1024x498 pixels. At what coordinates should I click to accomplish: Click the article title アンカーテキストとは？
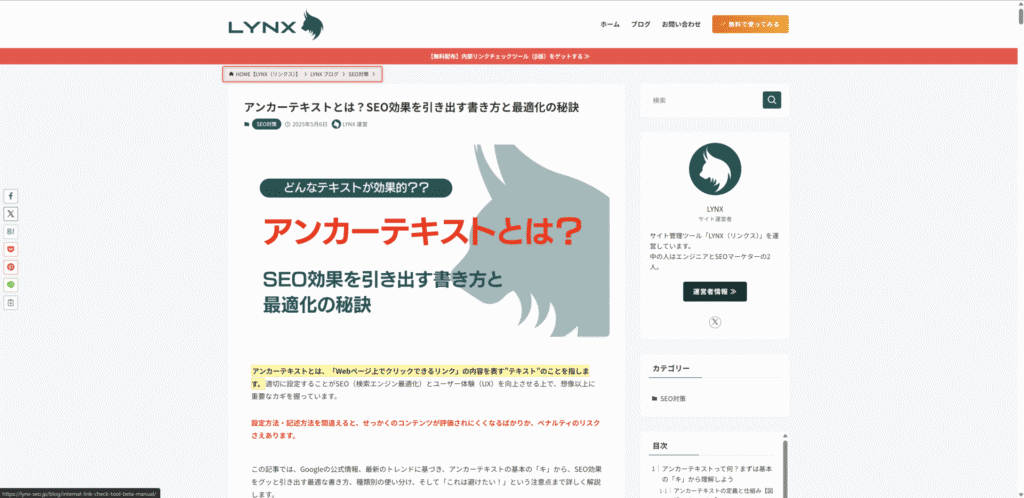click(x=411, y=107)
